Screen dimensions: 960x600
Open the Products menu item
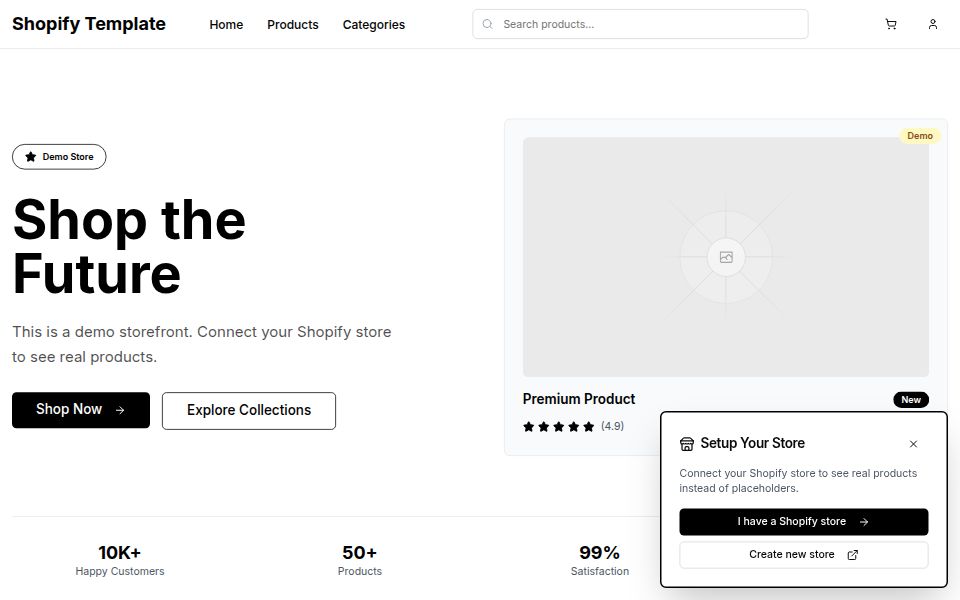click(292, 24)
